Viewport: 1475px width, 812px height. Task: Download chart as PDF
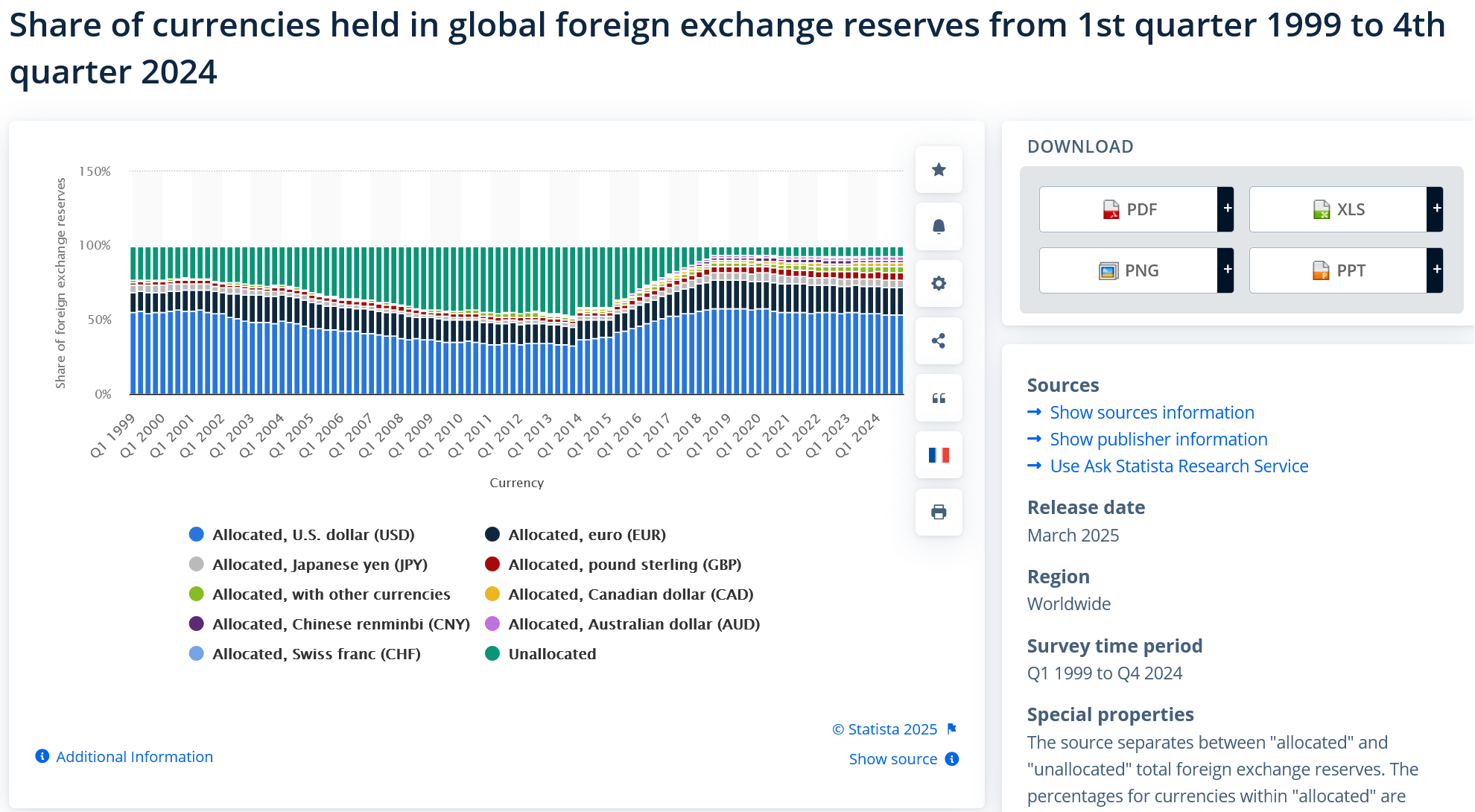(x=1129, y=209)
